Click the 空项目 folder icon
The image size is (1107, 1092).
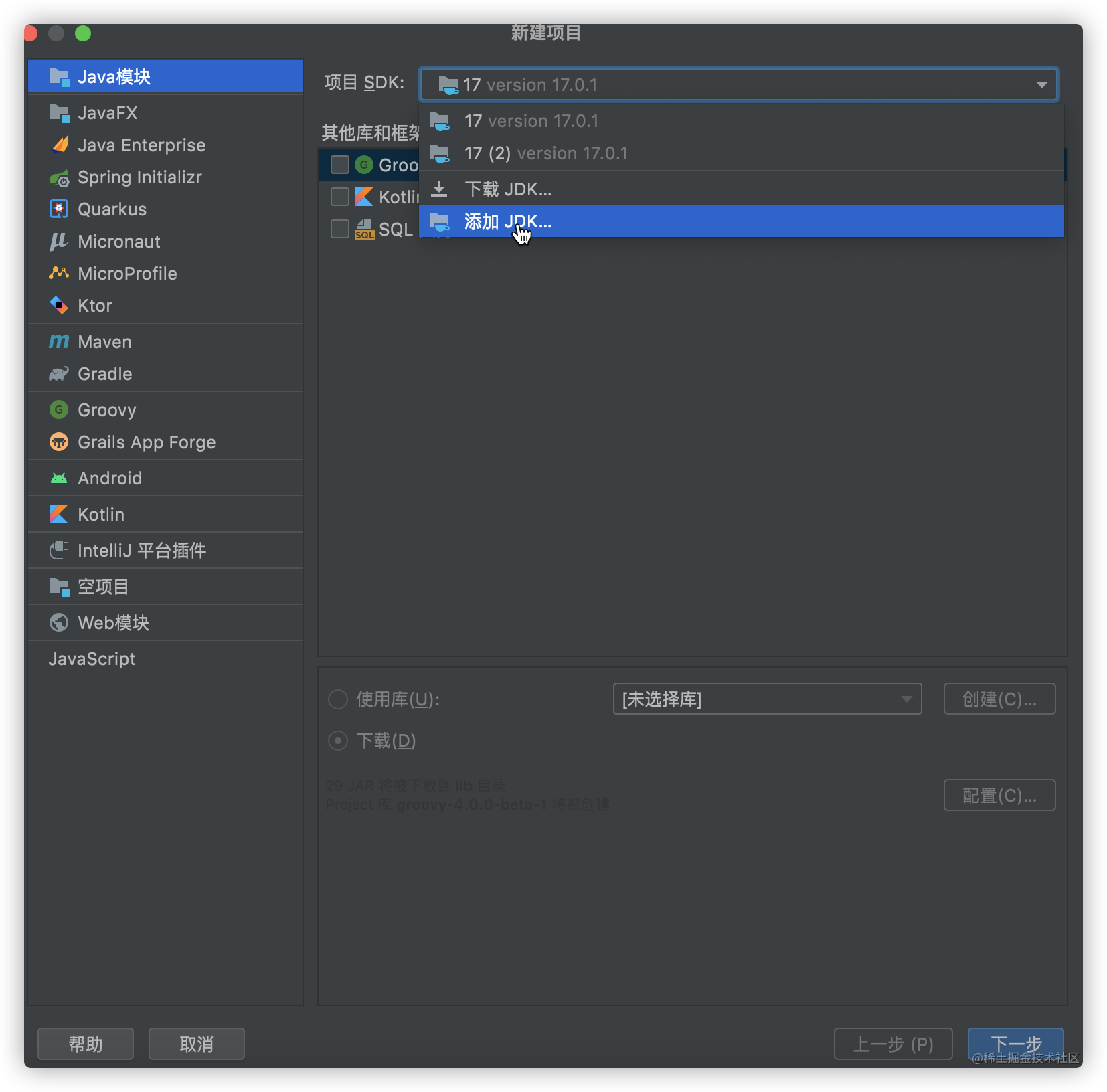coord(59,587)
